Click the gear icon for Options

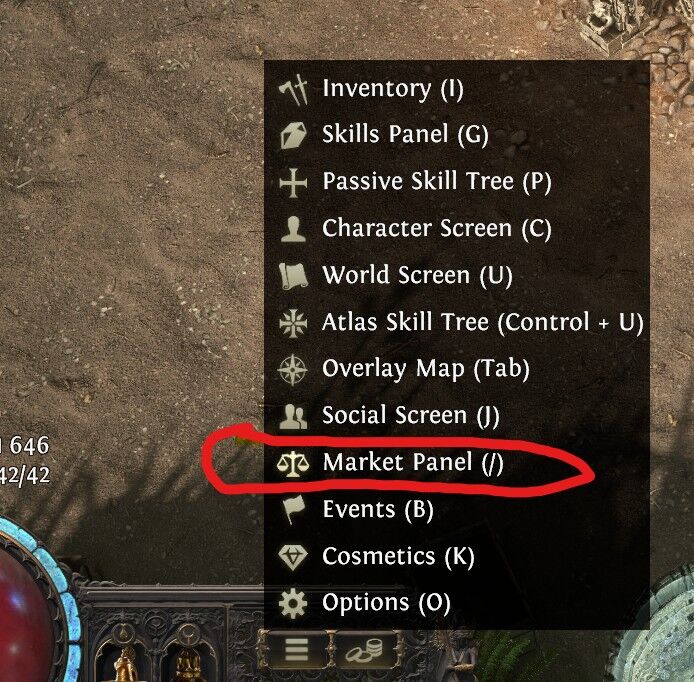point(293,603)
